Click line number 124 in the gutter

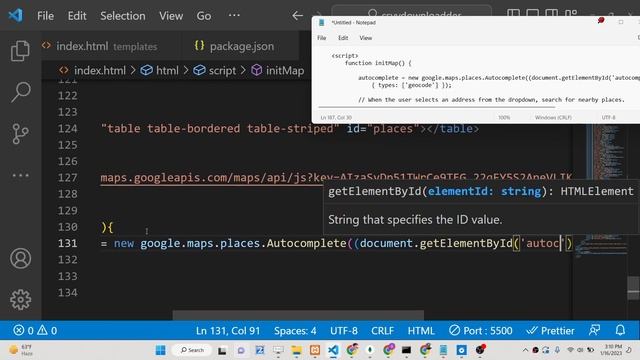pos(67,129)
